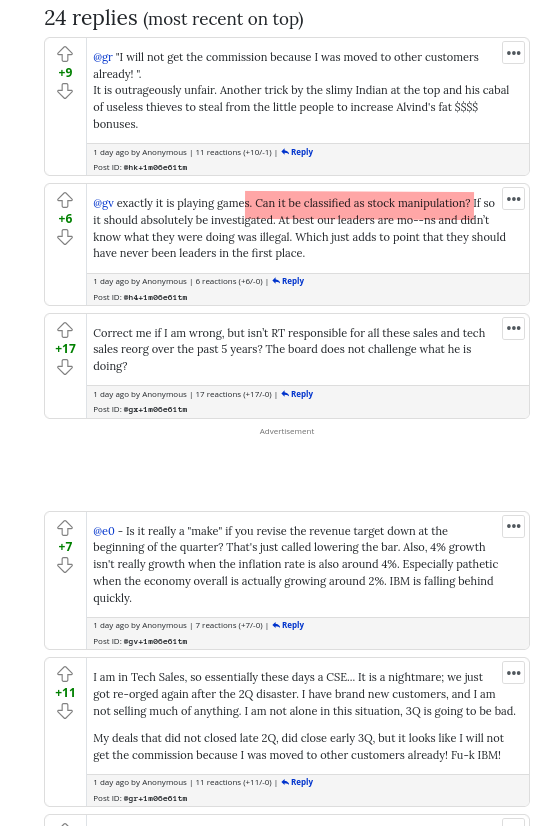Reply to the post with ID @hk+1m06e61tm
558x826 pixels.
[x=297, y=152]
